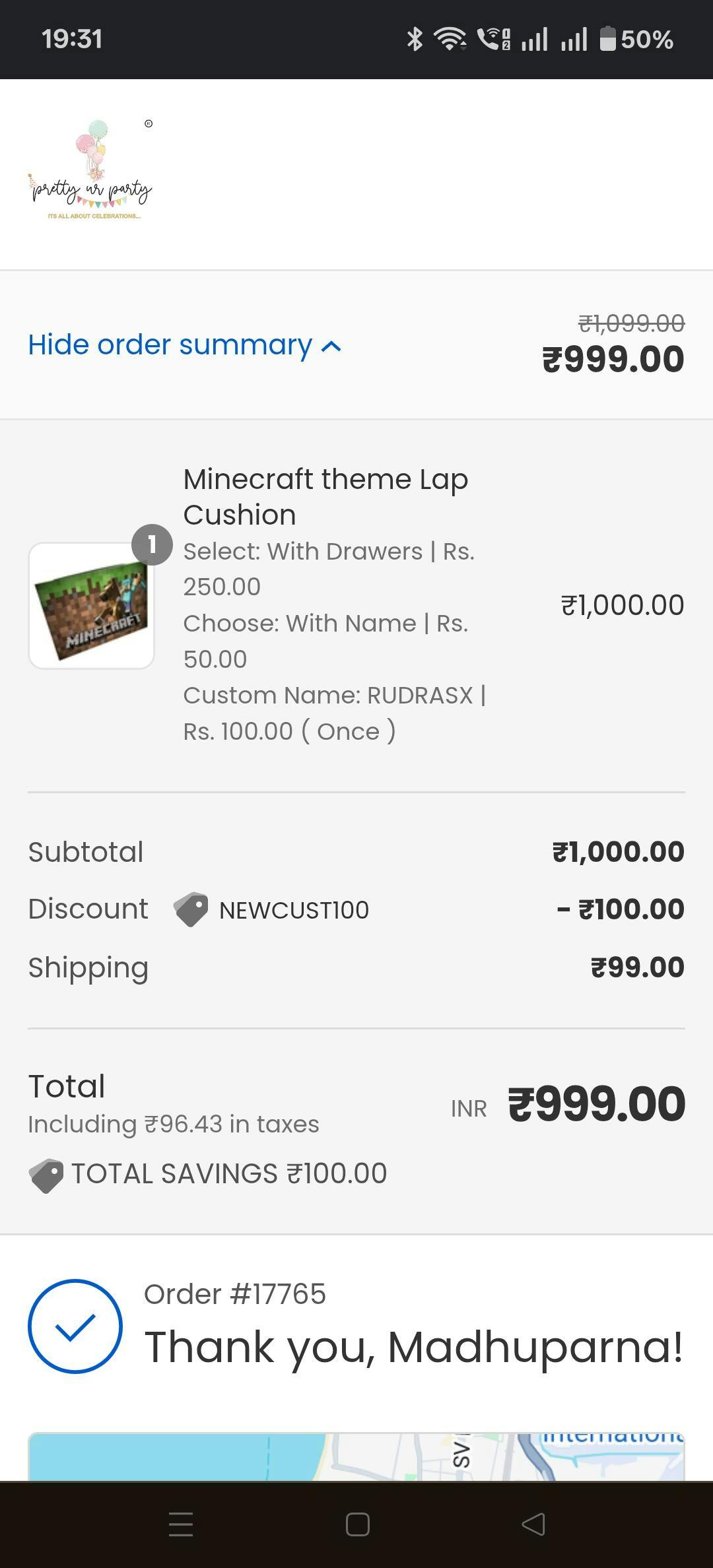Tap the NEWCUST100 discount tag icon

pyautogui.click(x=191, y=910)
